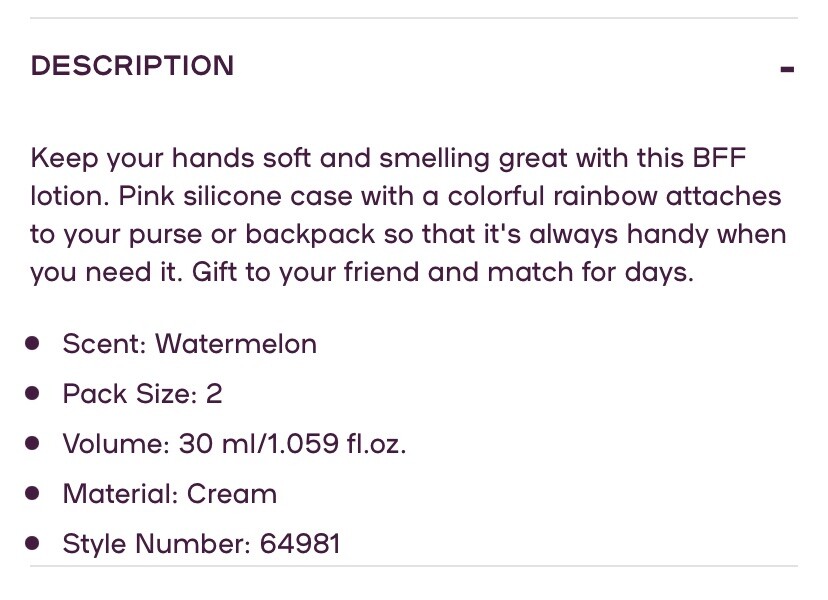The height and width of the screenshot is (600, 828).
Task: Click the "Cream" material value
Action: [231, 494]
